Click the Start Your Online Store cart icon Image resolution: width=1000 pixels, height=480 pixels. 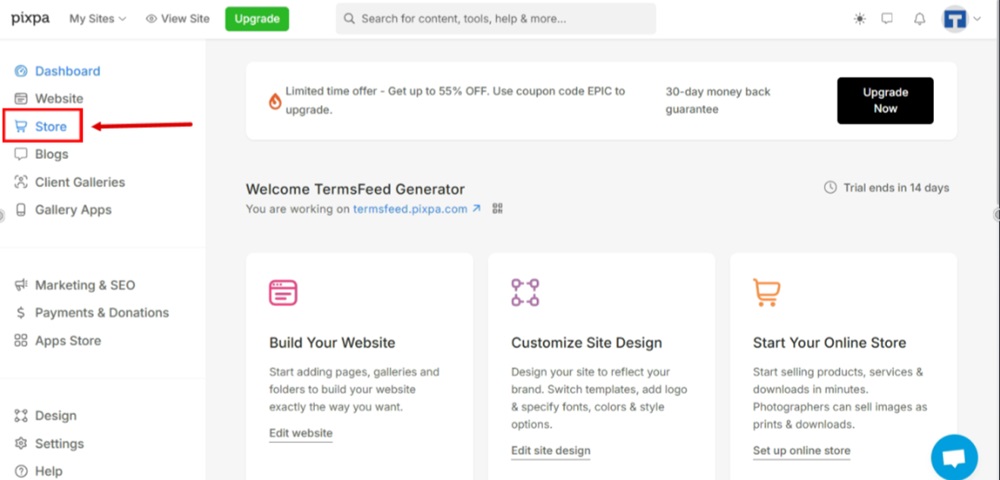coord(767,293)
